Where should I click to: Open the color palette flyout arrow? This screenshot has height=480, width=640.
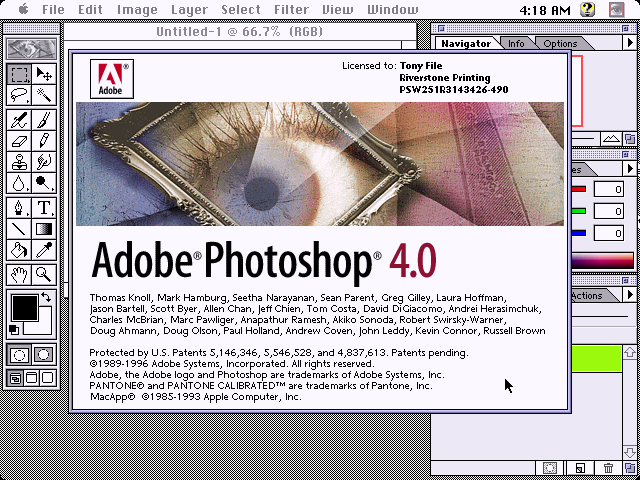click(x=630, y=168)
